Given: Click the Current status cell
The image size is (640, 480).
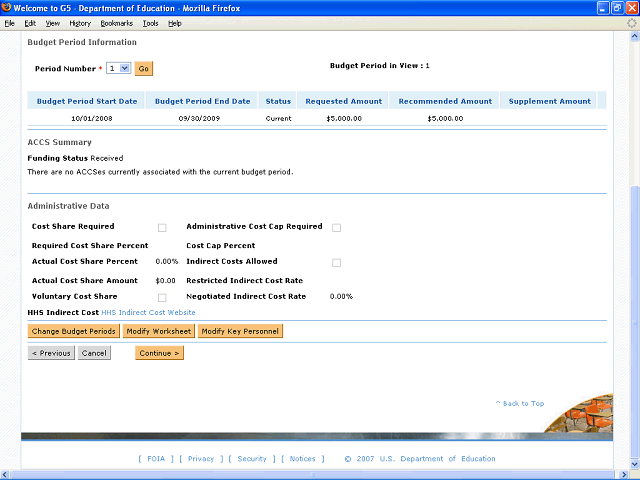Looking at the screenshot, I should (278, 119).
